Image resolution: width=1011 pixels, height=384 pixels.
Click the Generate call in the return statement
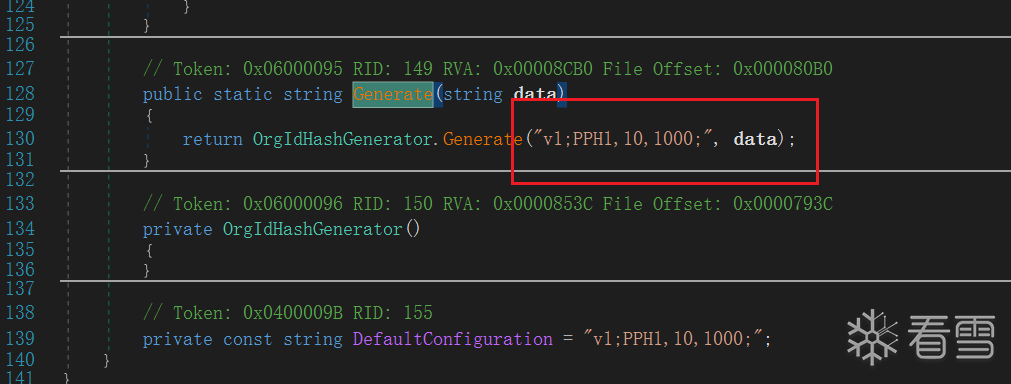click(x=482, y=139)
